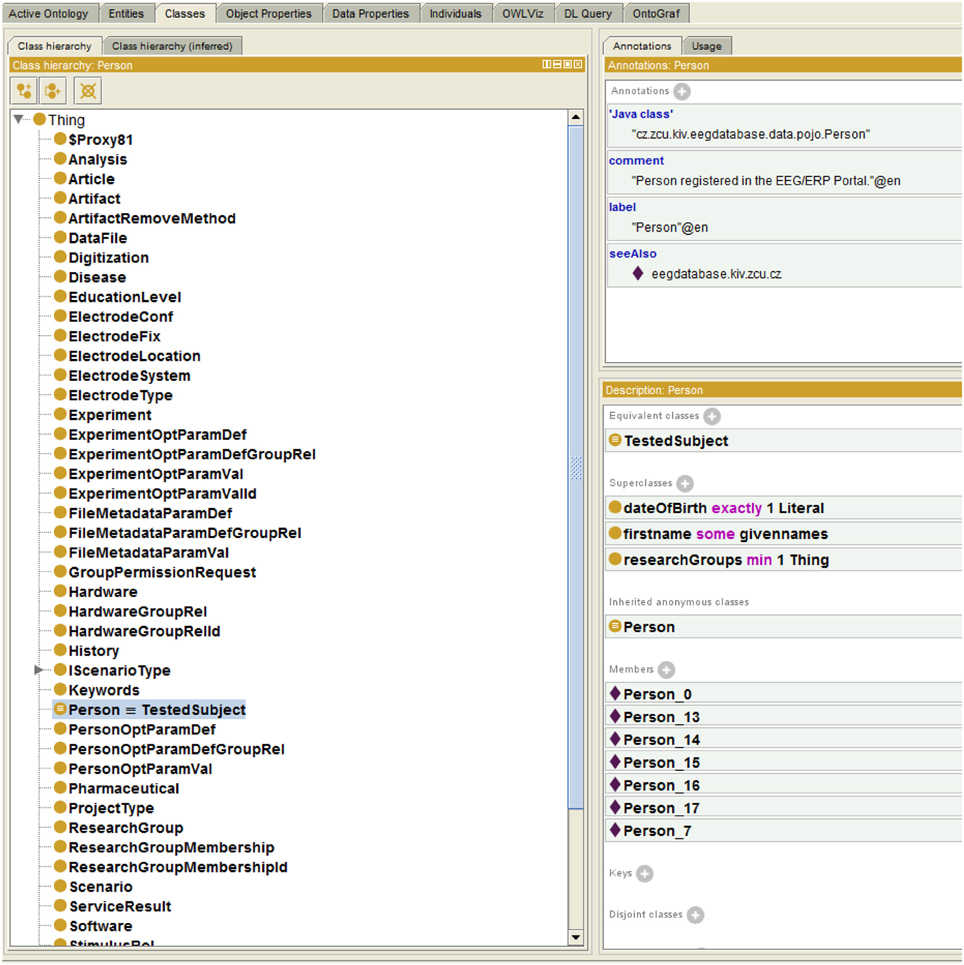
Task: Open the DL Query tab
Action: (x=588, y=14)
